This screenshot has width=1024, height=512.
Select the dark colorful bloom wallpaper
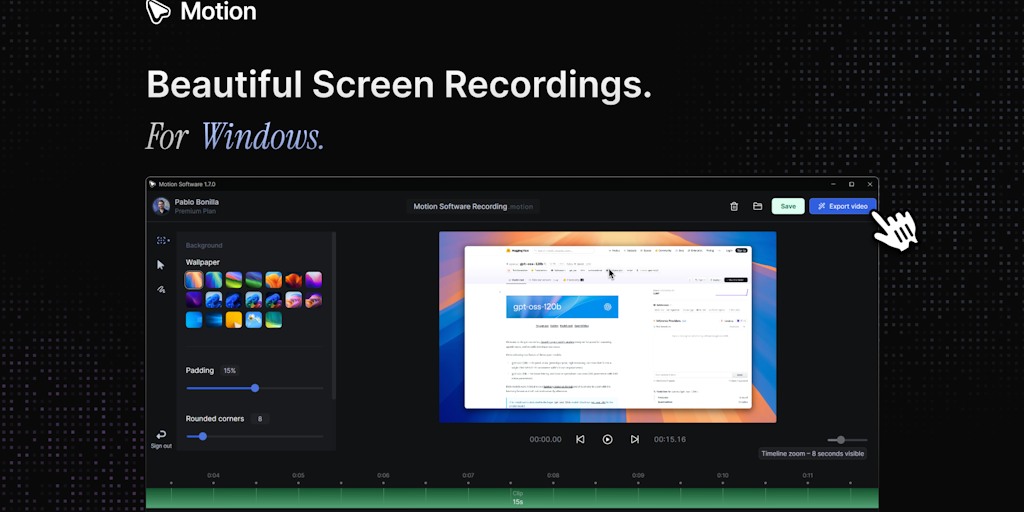coord(274,300)
